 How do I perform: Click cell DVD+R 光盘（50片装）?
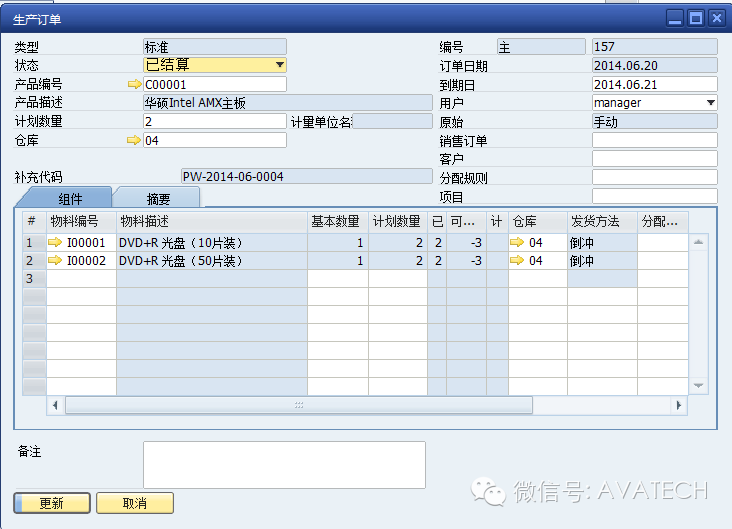click(212, 260)
